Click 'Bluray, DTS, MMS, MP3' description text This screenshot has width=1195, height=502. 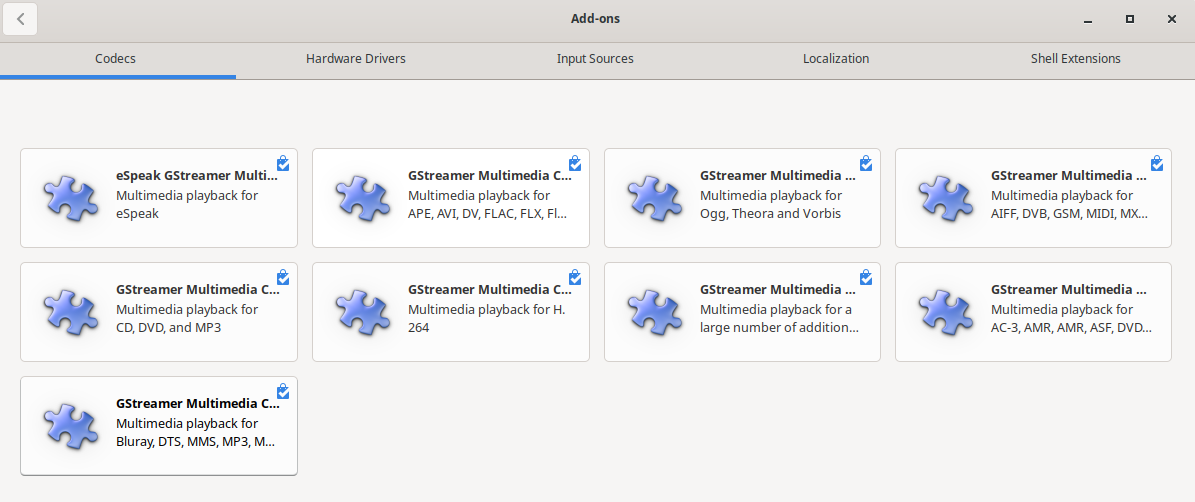(196, 442)
